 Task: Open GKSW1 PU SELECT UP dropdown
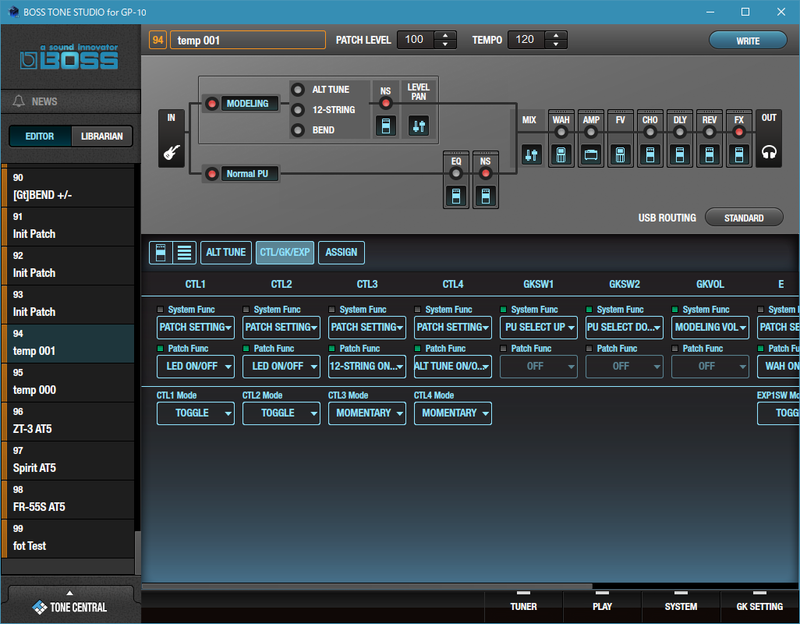click(x=538, y=327)
